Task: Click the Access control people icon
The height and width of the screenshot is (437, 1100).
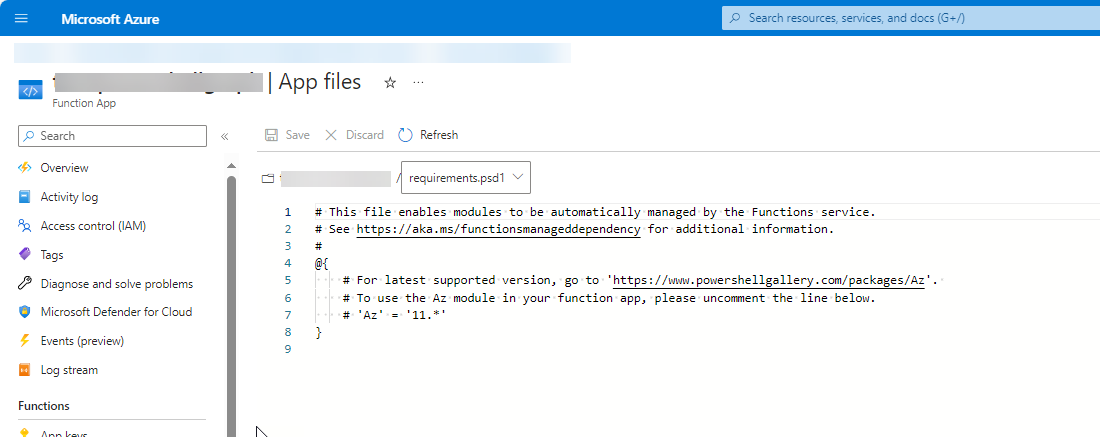Action: click(25, 226)
